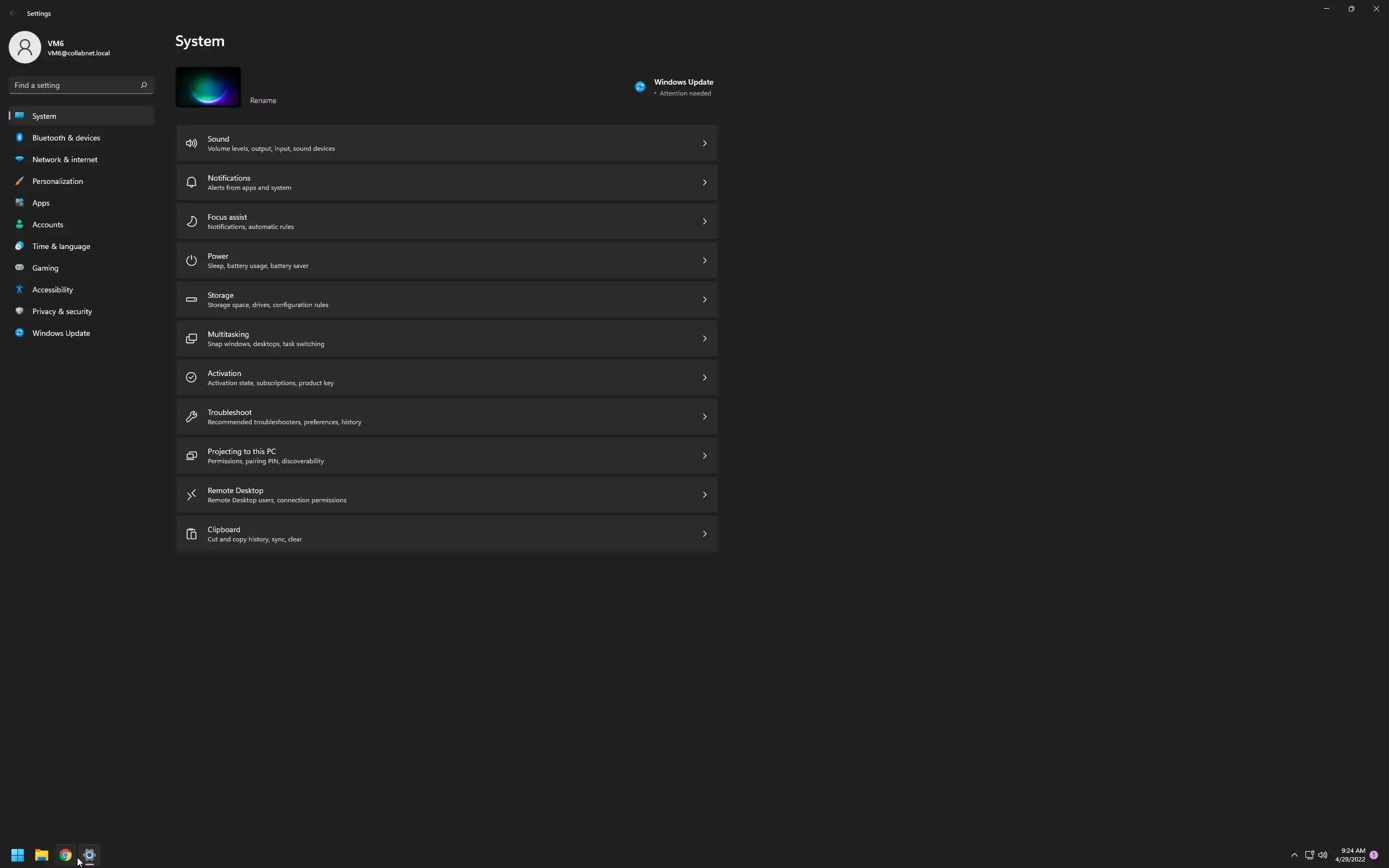Click the Power icon in the list
1389x868 pixels.
click(191, 260)
